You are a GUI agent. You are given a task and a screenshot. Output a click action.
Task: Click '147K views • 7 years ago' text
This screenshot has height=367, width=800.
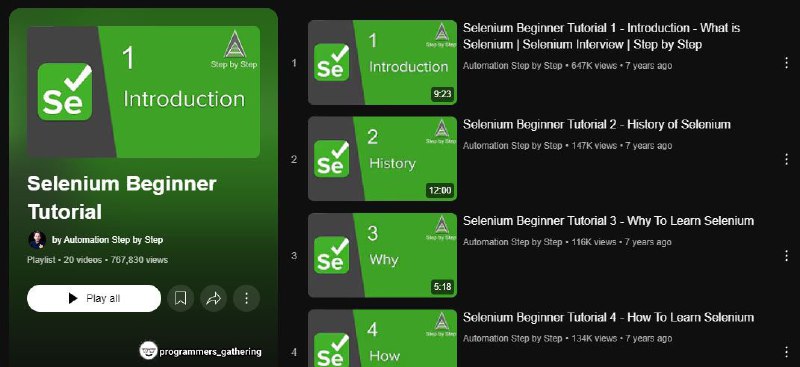[x=621, y=146]
